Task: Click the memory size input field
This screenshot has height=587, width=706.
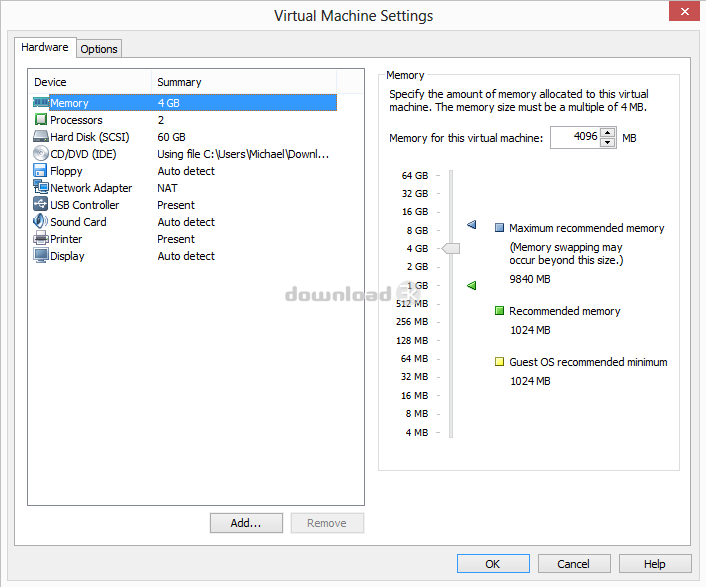Action: point(574,138)
